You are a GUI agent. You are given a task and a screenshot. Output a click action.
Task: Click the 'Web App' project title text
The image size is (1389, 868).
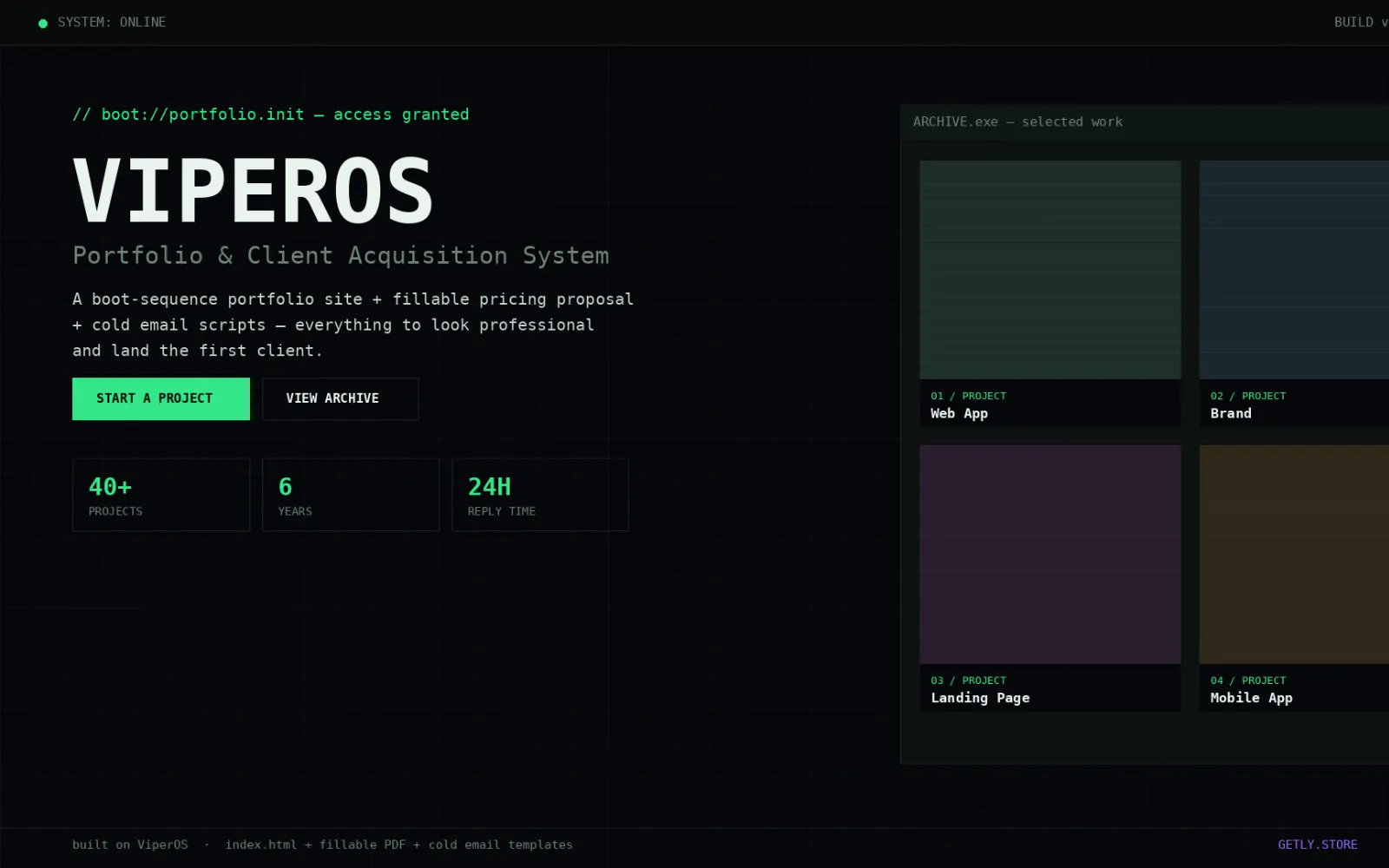(x=959, y=414)
